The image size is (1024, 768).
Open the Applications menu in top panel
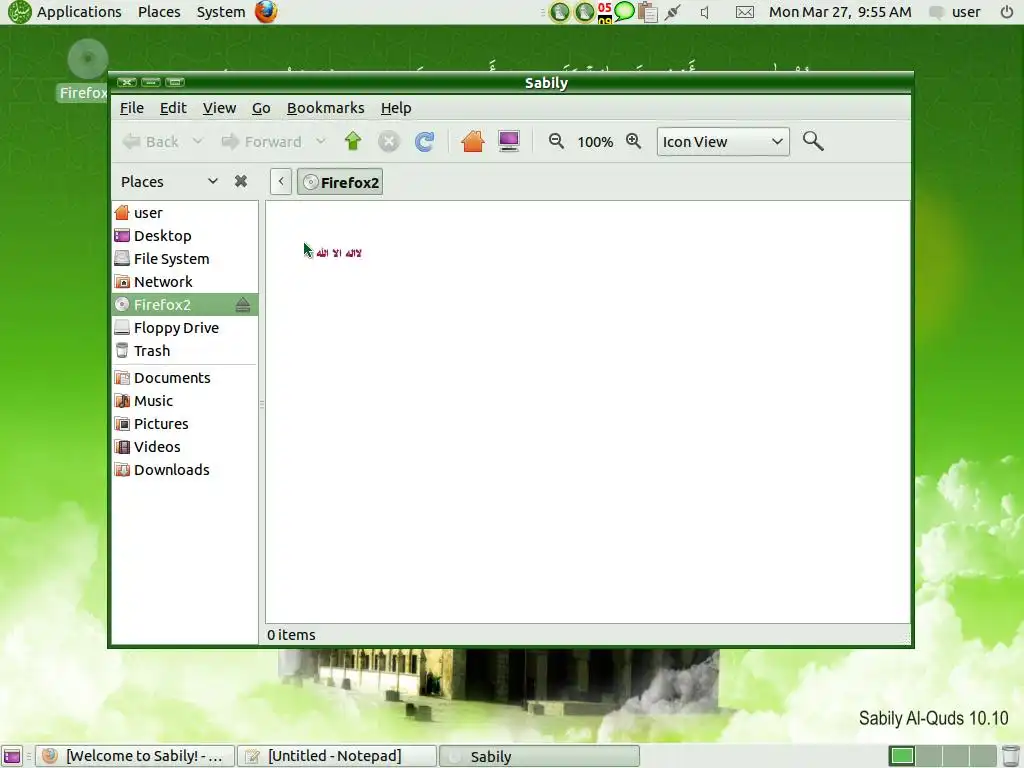click(x=79, y=12)
